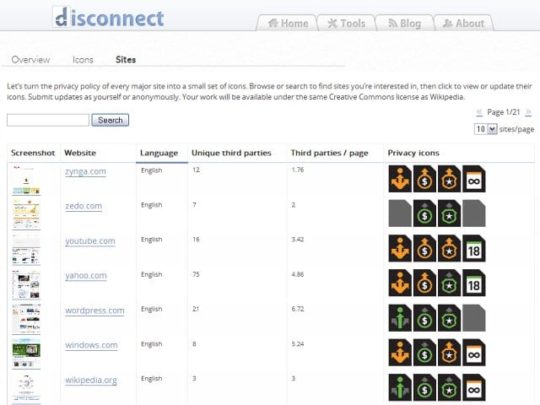Click youtube.com's orange anchor privacy icon

(x=400, y=248)
